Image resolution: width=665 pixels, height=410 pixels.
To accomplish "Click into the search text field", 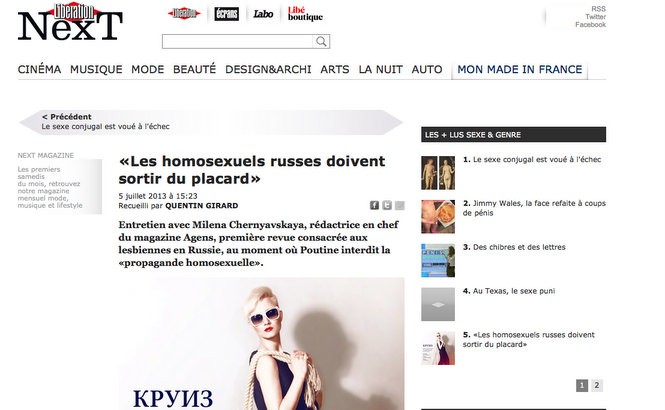I will pyautogui.click(x=238, y=42).
